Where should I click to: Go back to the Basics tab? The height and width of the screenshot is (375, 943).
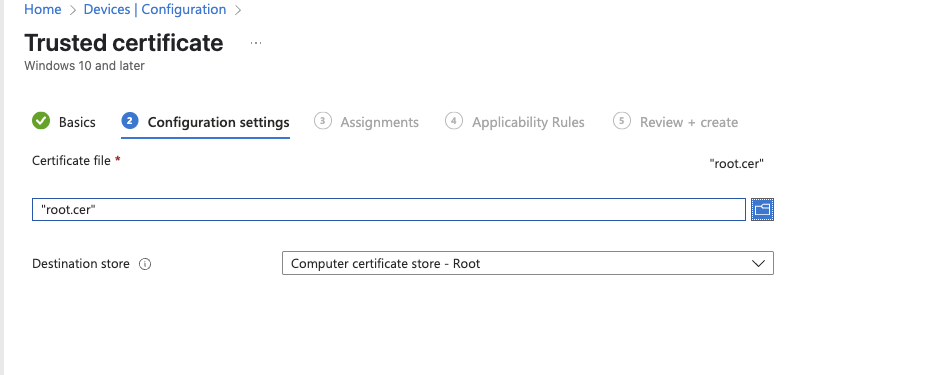[x=77, y=122]
